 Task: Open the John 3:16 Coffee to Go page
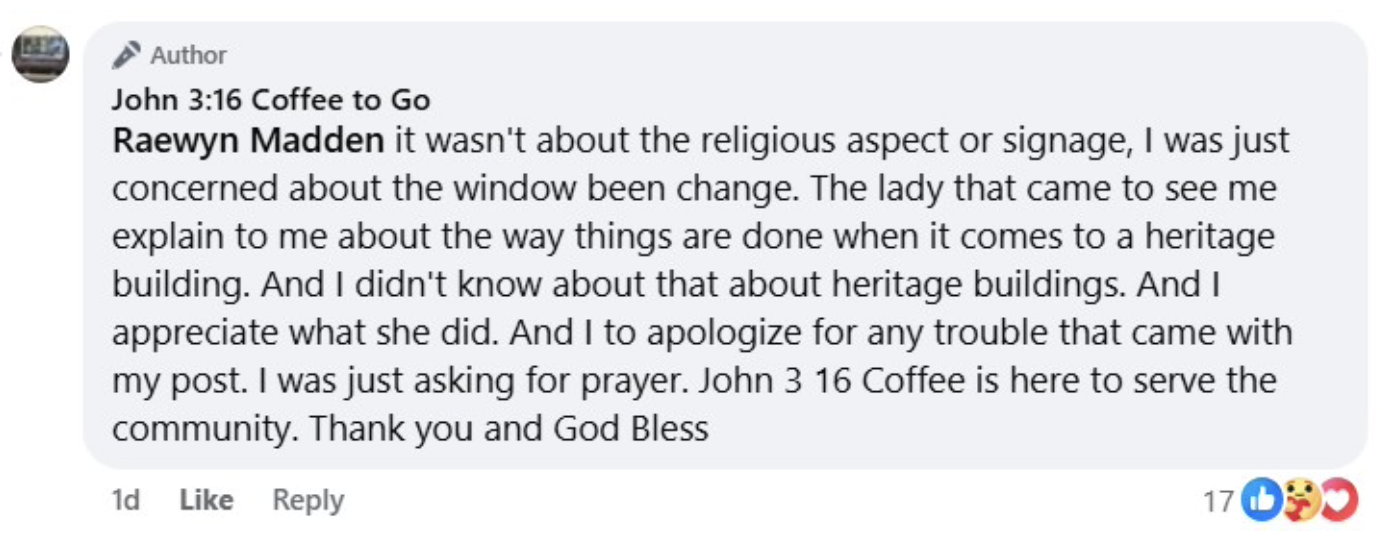270,99
